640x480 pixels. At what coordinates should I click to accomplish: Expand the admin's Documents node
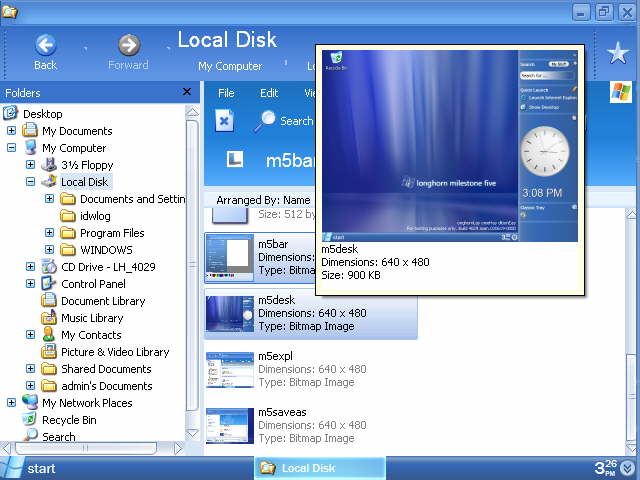coord(30,386)
